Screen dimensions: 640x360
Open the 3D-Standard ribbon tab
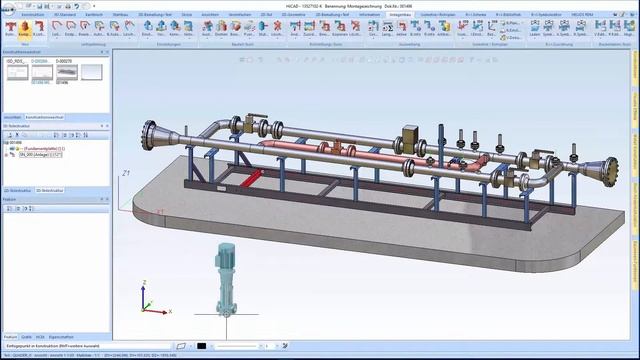[x=65, y=15]
